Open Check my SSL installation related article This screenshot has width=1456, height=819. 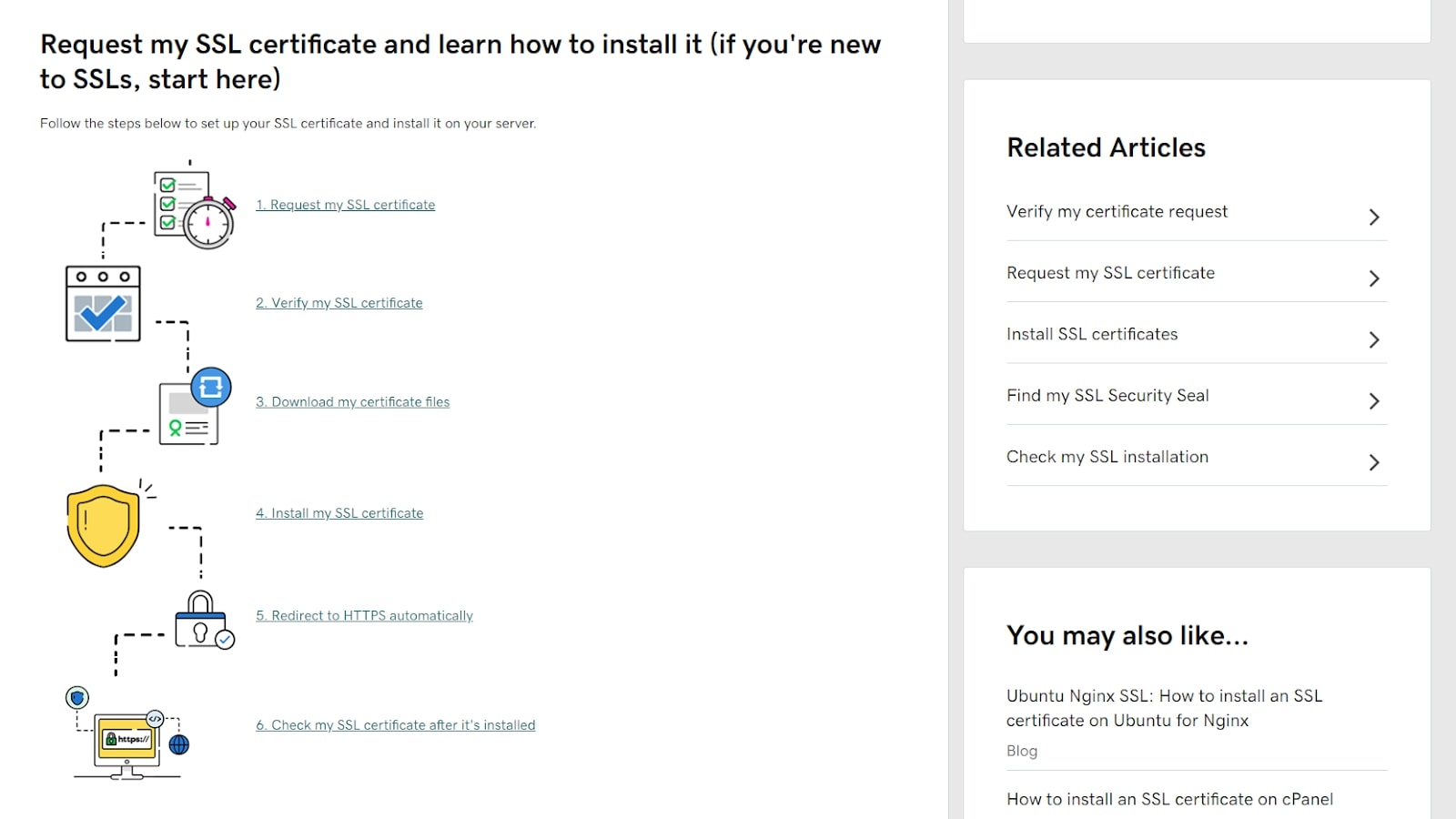[x=1107, y=457]
